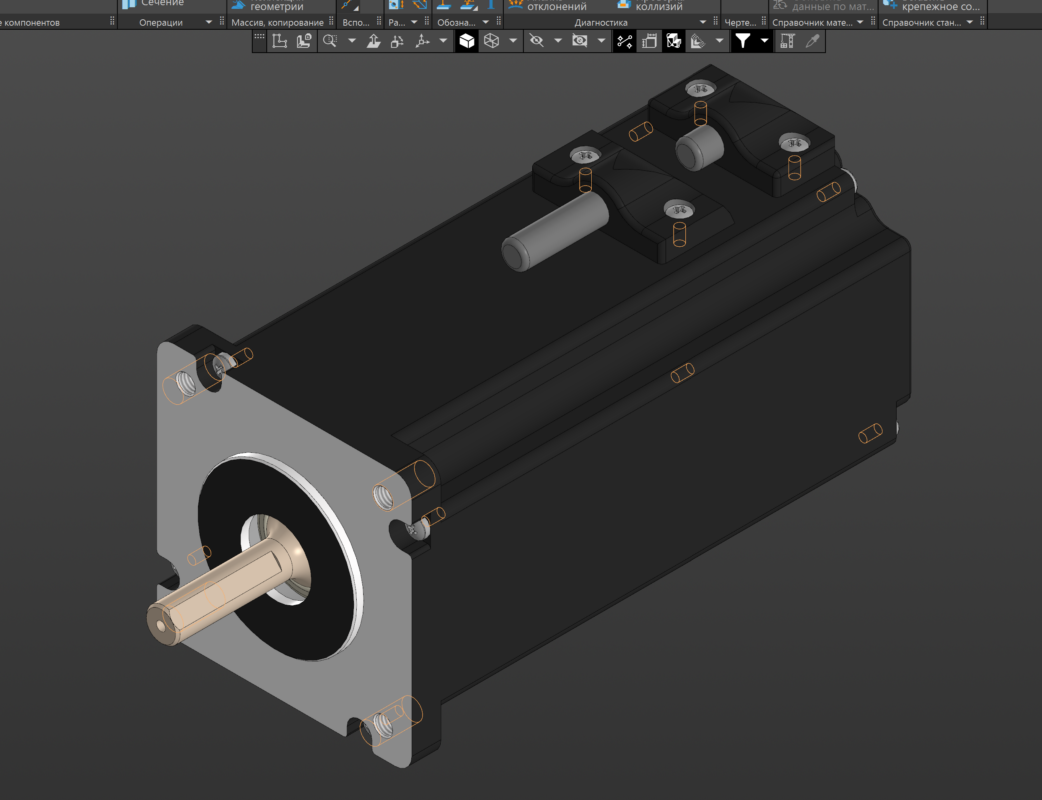Screen dimensions: 1042x800
Task: Click the rotate view icon
Action: click(x=397, y=41)
